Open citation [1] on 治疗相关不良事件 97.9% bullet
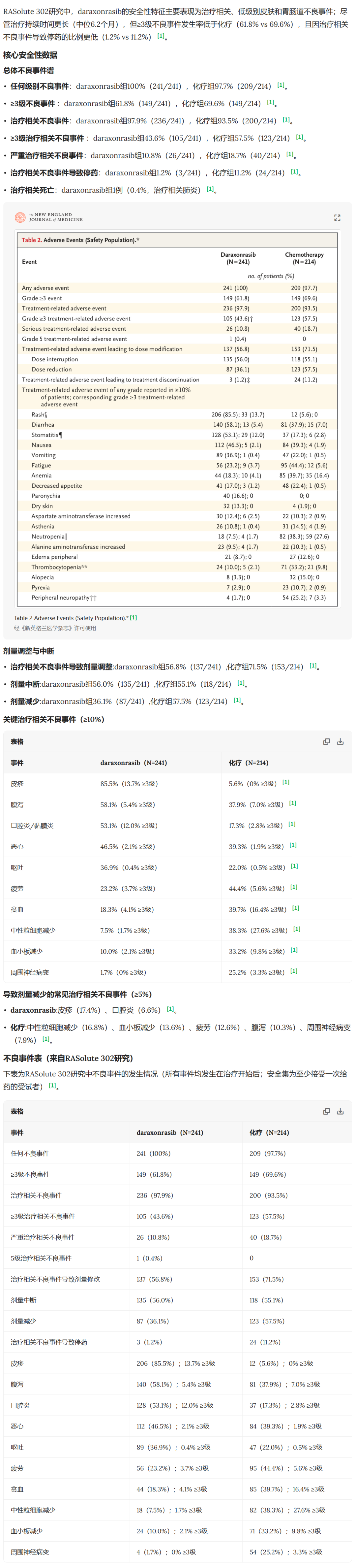 (x=286, y=120)
